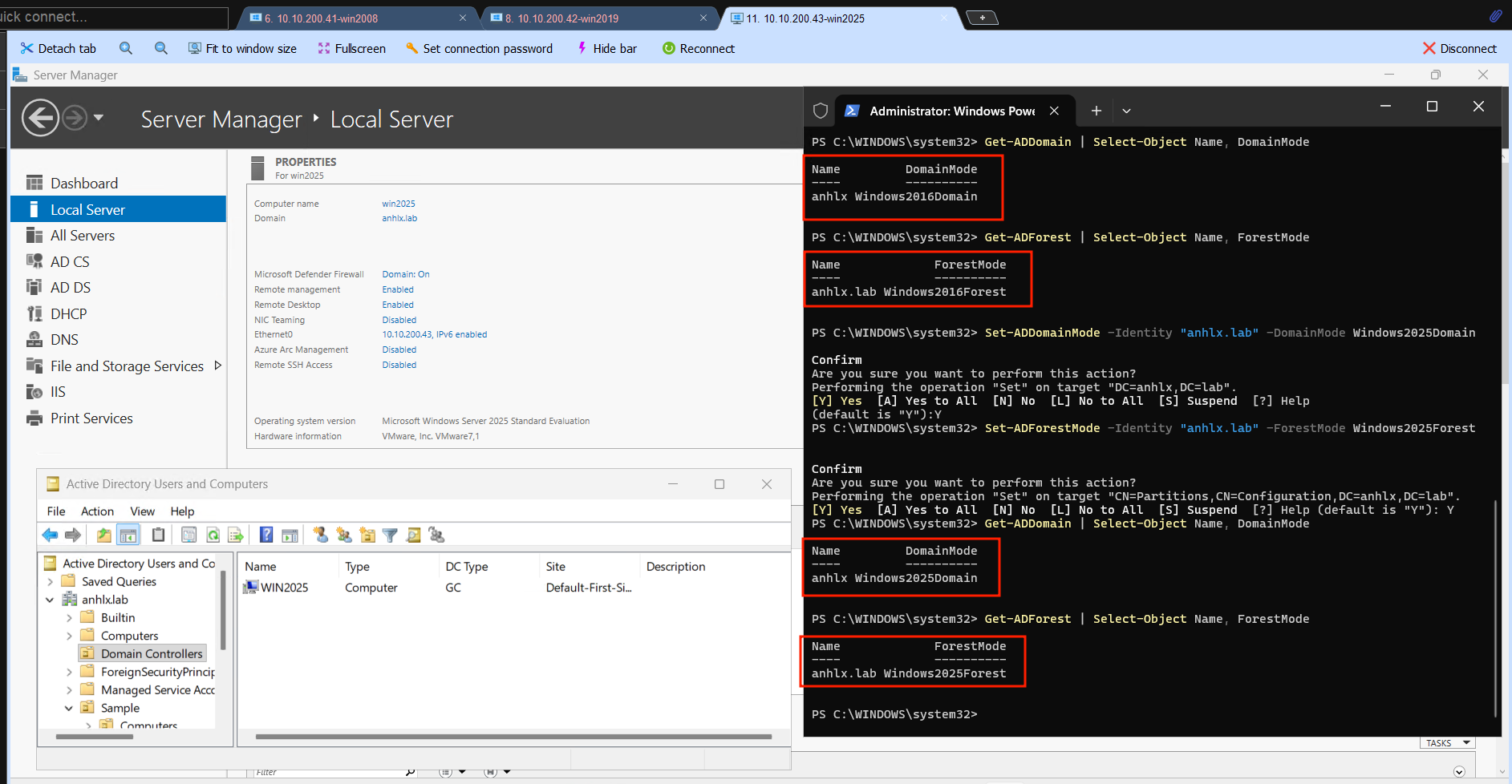Open the View menu in ADUC
Screen dimensions: 1512x784
pyautogui.click(x=142, y=511)
